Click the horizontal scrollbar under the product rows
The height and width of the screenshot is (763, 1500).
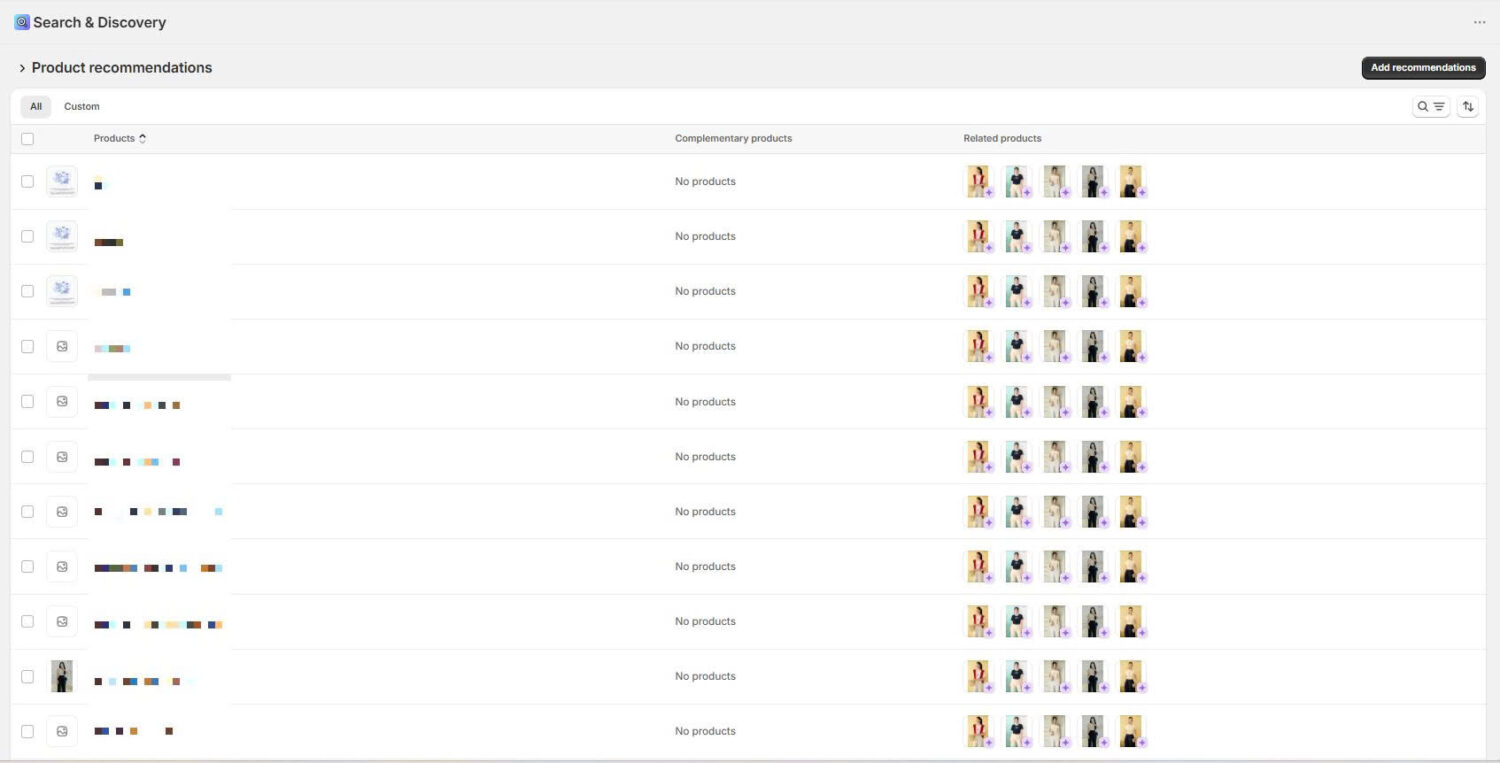(159, 378)
